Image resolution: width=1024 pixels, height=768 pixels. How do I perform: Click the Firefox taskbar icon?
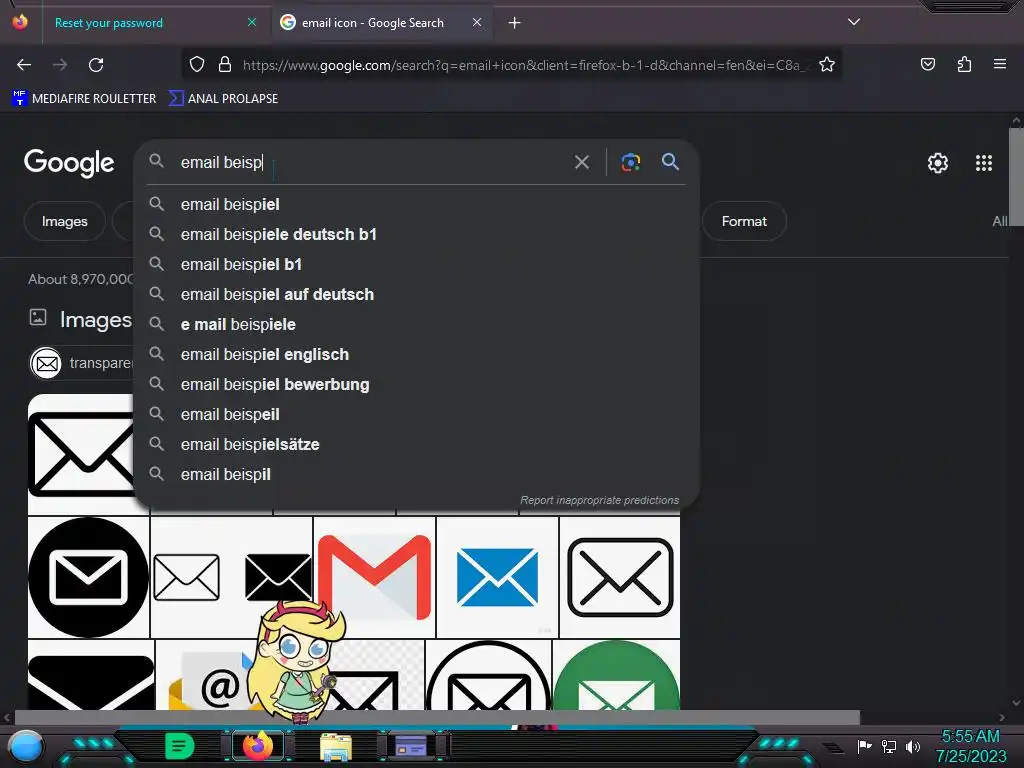point(258,746)
